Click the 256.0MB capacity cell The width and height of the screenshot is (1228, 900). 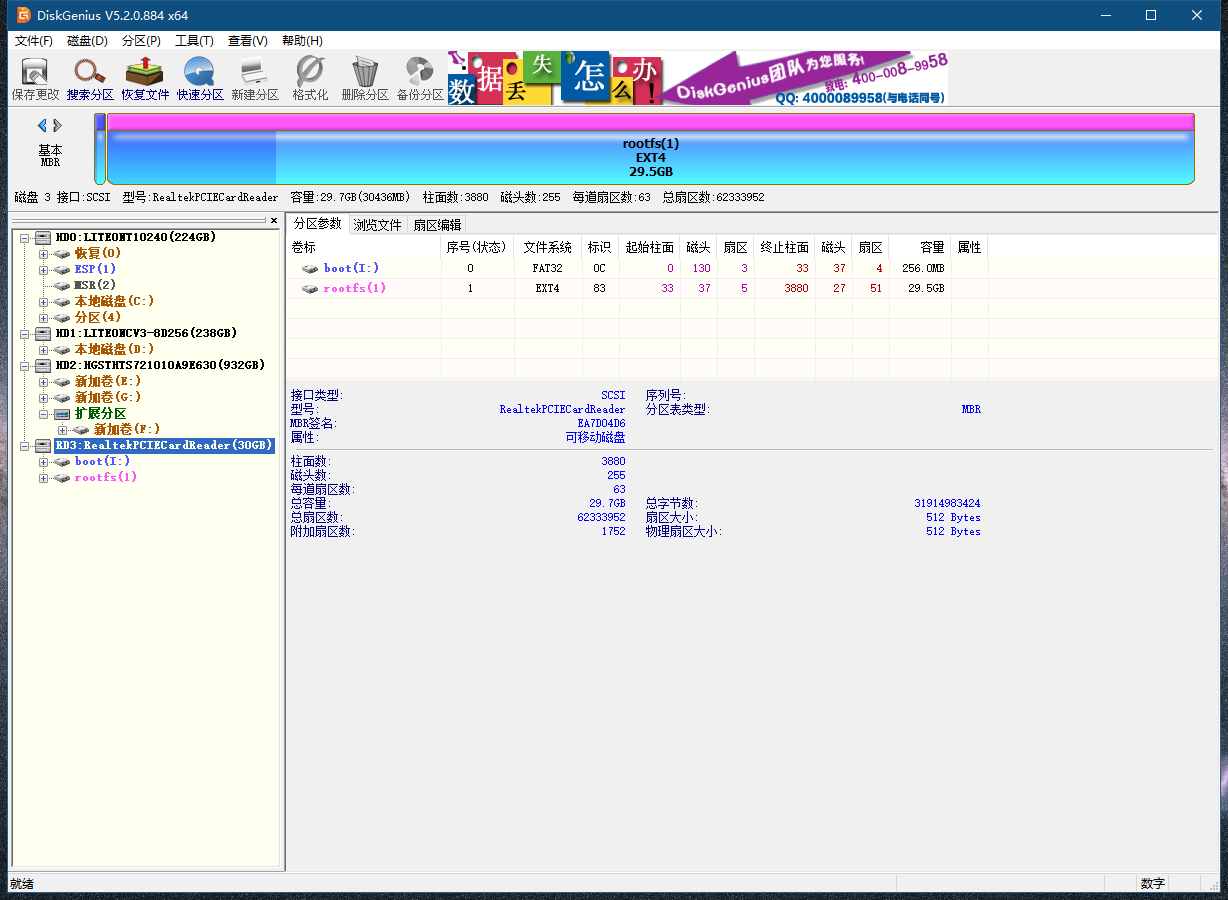point(921,268)
